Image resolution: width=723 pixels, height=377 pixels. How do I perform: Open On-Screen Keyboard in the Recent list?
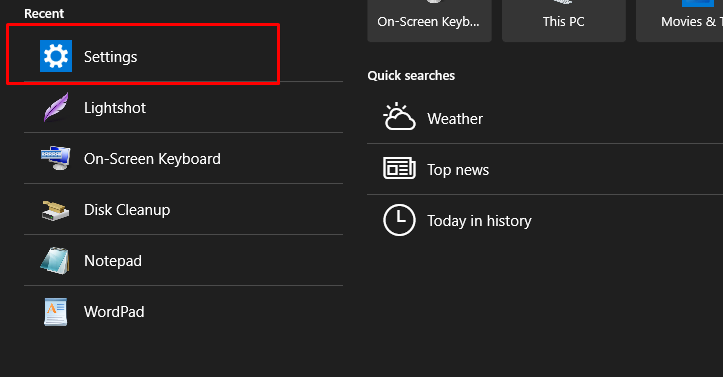[x=184, y=159]
